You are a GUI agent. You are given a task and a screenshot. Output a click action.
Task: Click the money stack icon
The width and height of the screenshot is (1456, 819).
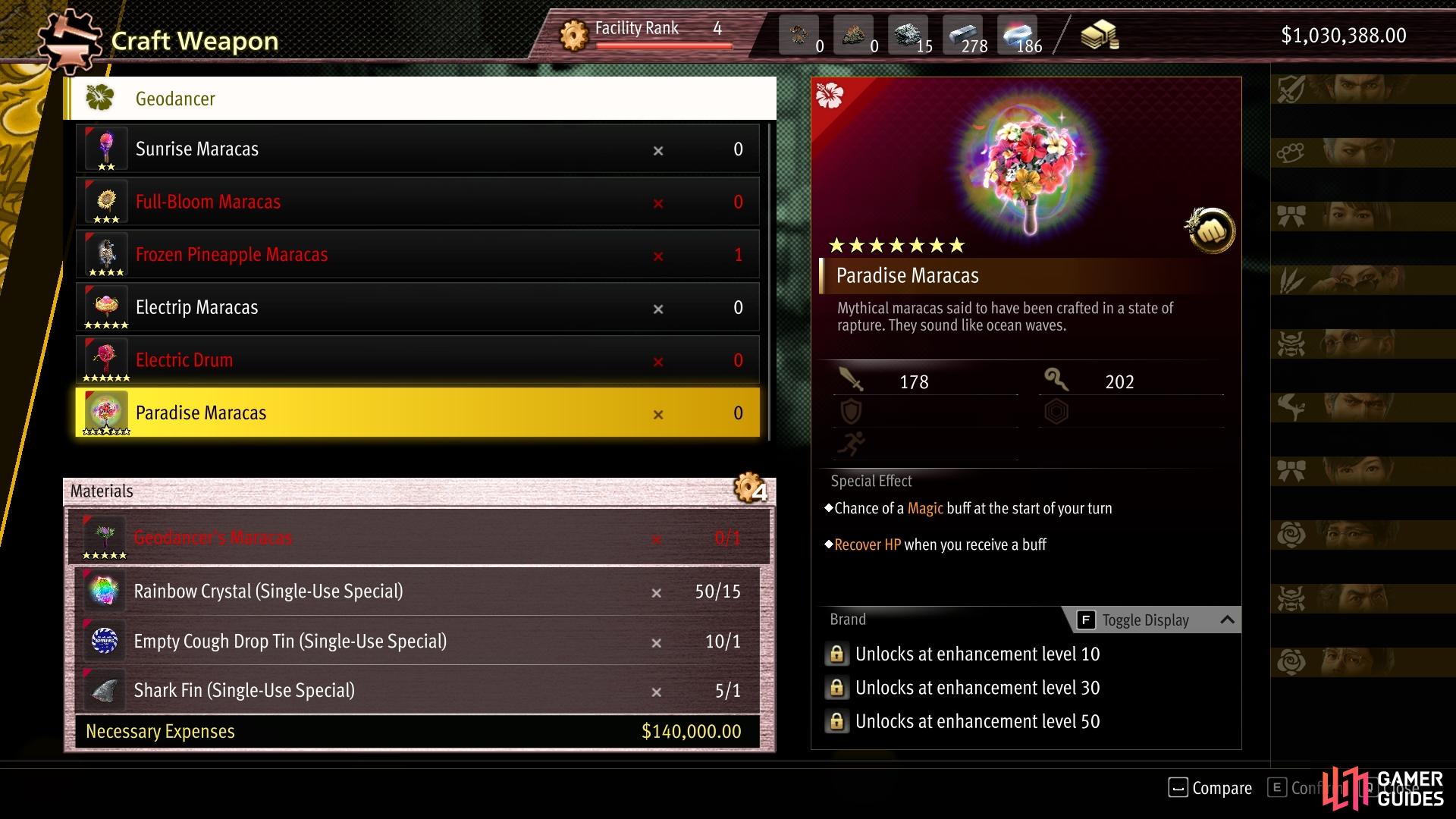tap(1100, 36)
